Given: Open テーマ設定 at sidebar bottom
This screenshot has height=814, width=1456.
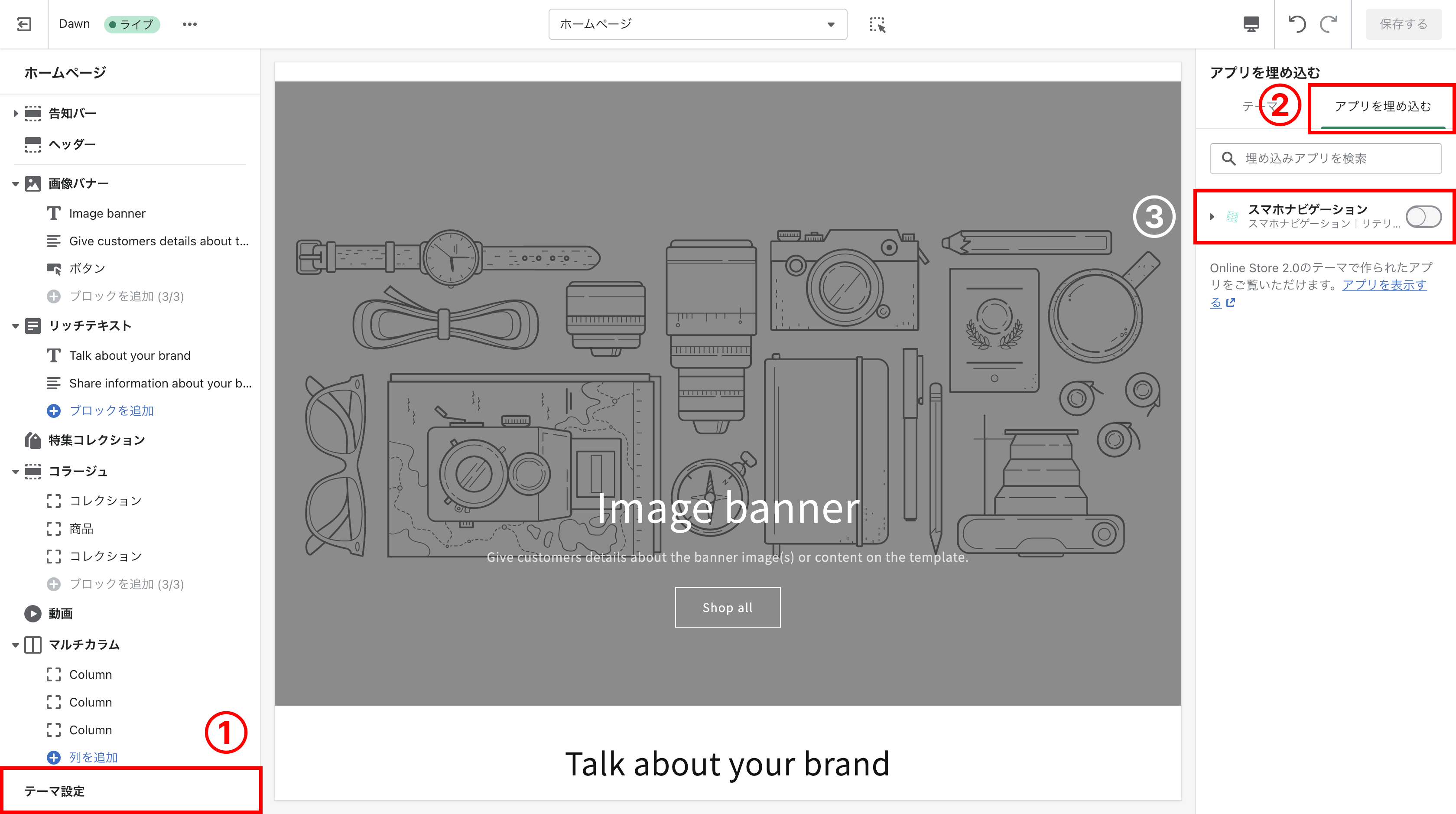Looking at the screenshot, I should (55, 791).
